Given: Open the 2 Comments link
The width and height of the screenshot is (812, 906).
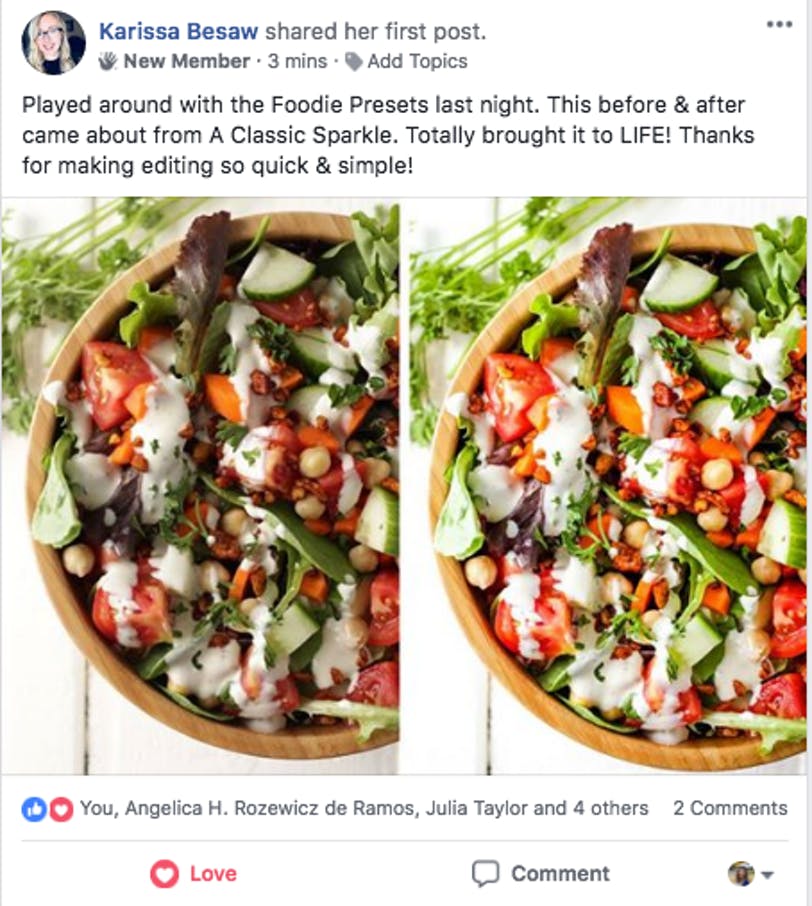Looking at the screenshot, I should pyautogui.click(x=731, y=808).
